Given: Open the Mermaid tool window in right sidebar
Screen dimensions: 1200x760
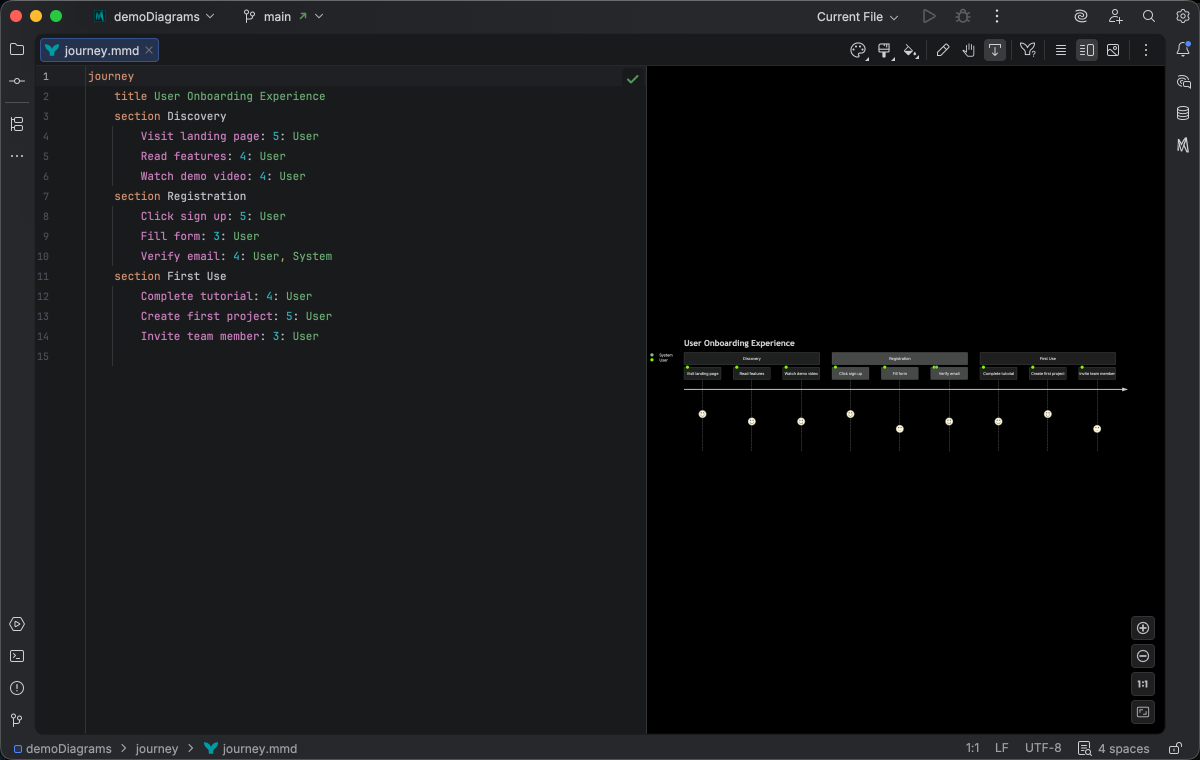Looking at the screenshot, I should 1183,145.
